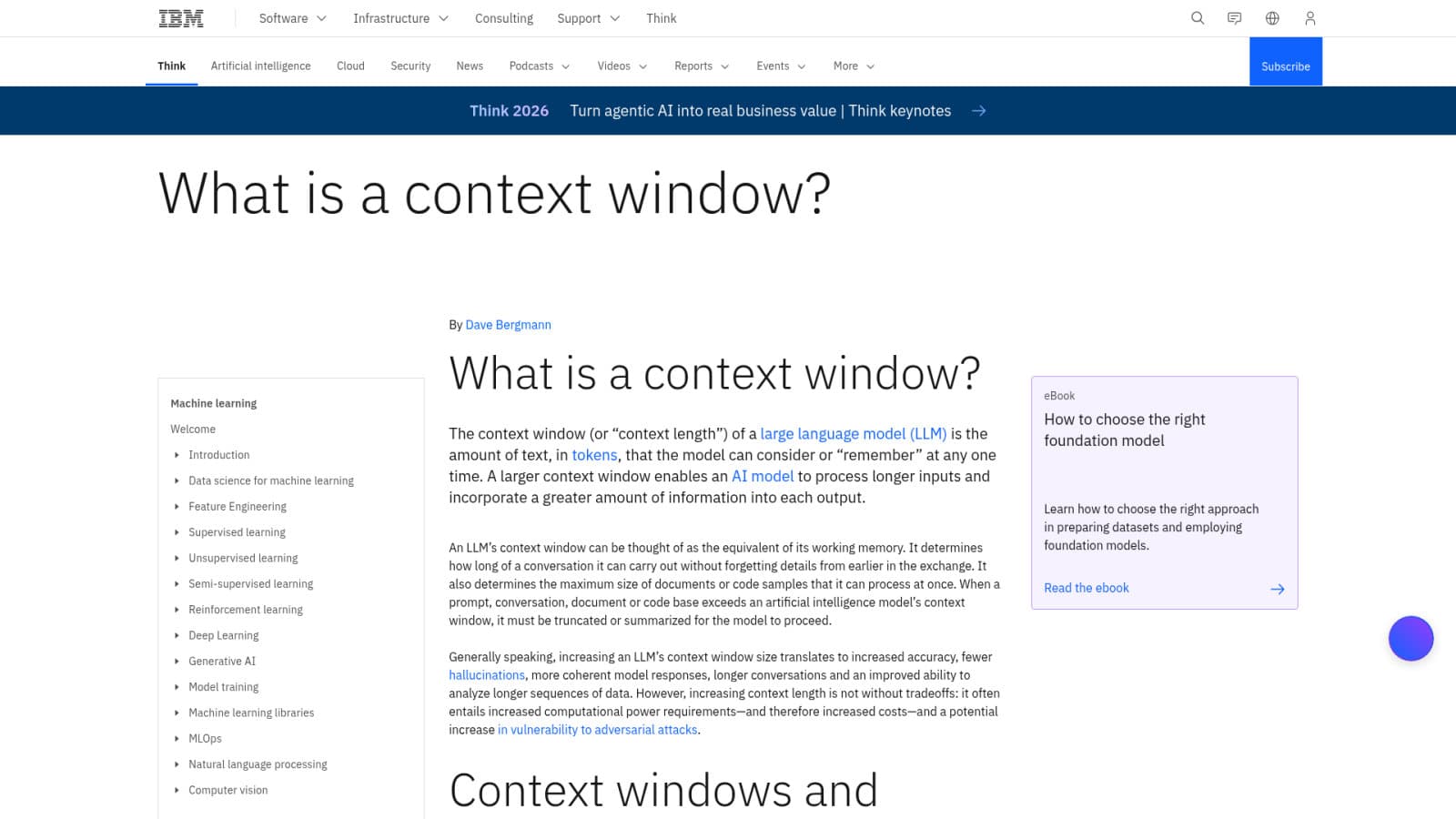Open the Dave Bergmann author link

509,325
